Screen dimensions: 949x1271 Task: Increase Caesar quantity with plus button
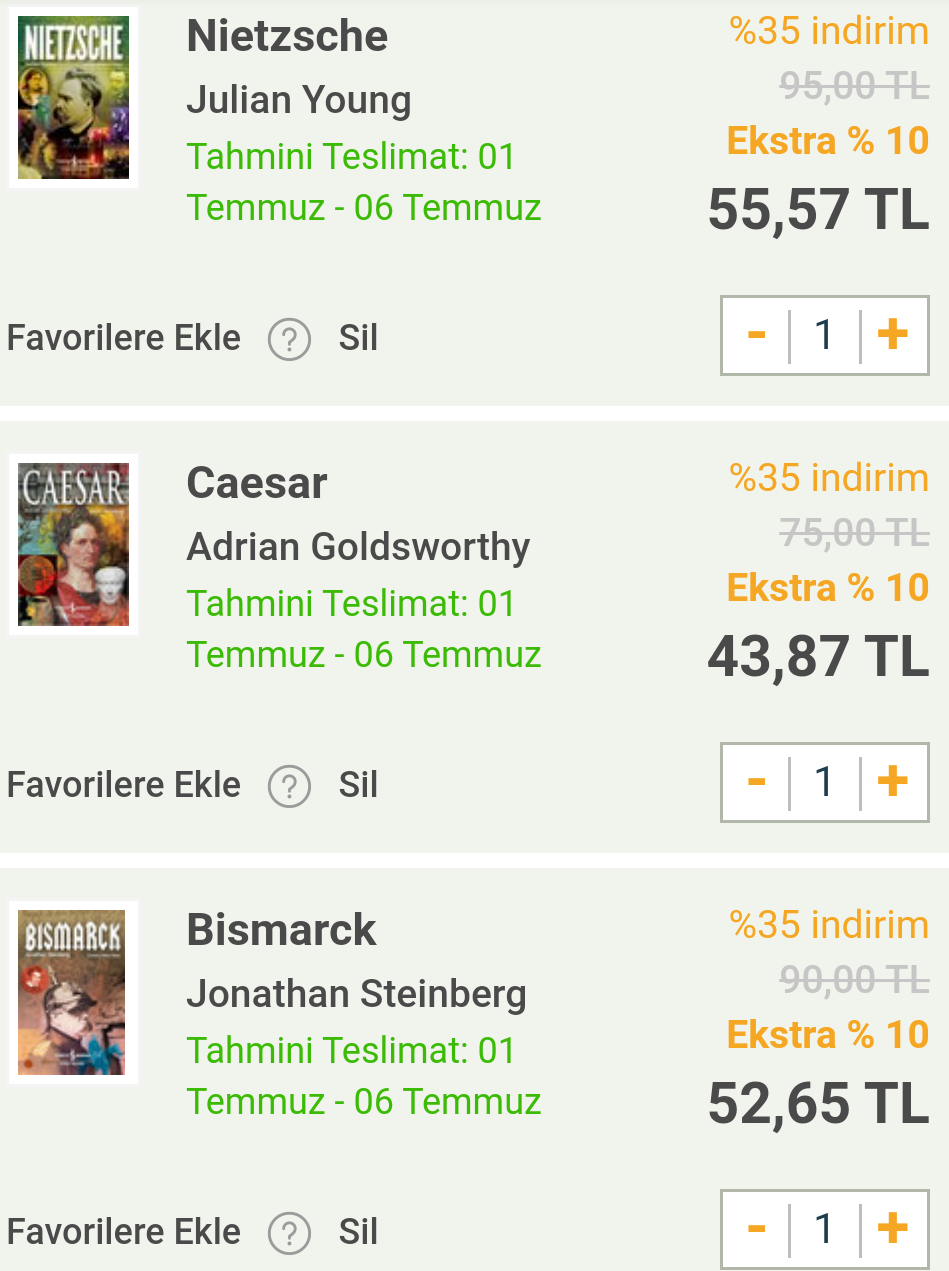[x=893, y=782]
